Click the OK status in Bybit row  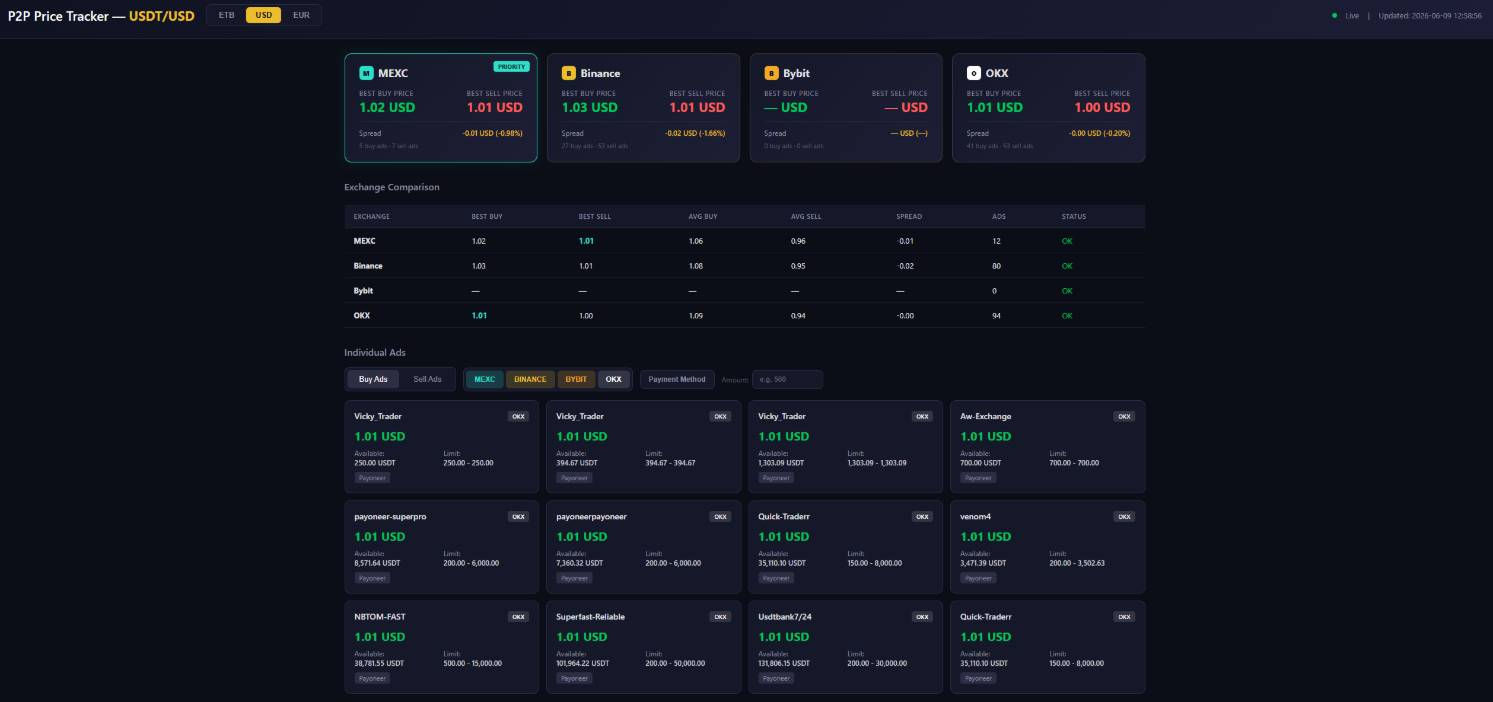[x=1067, y=291]
